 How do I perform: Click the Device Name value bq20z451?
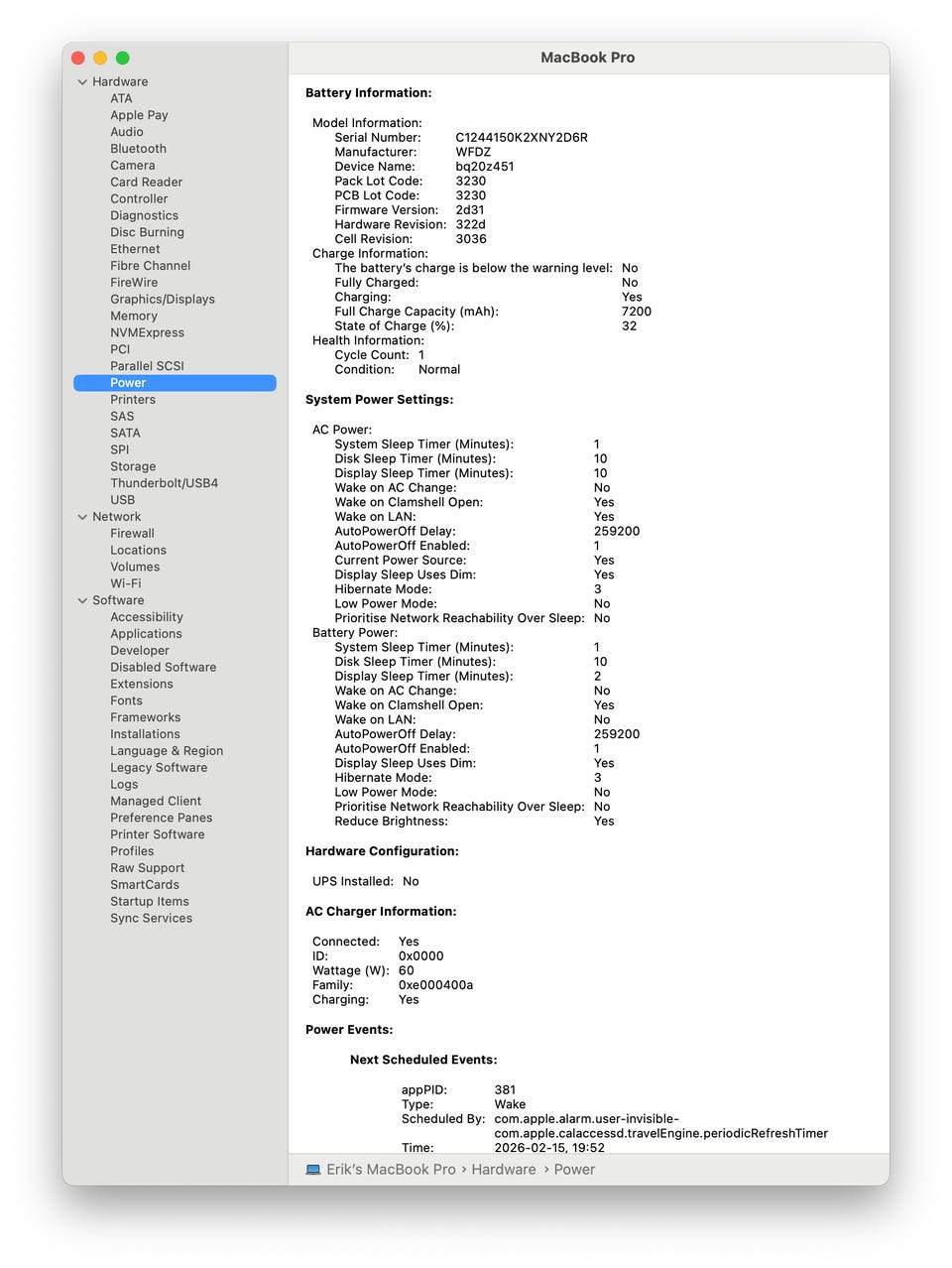485,167
